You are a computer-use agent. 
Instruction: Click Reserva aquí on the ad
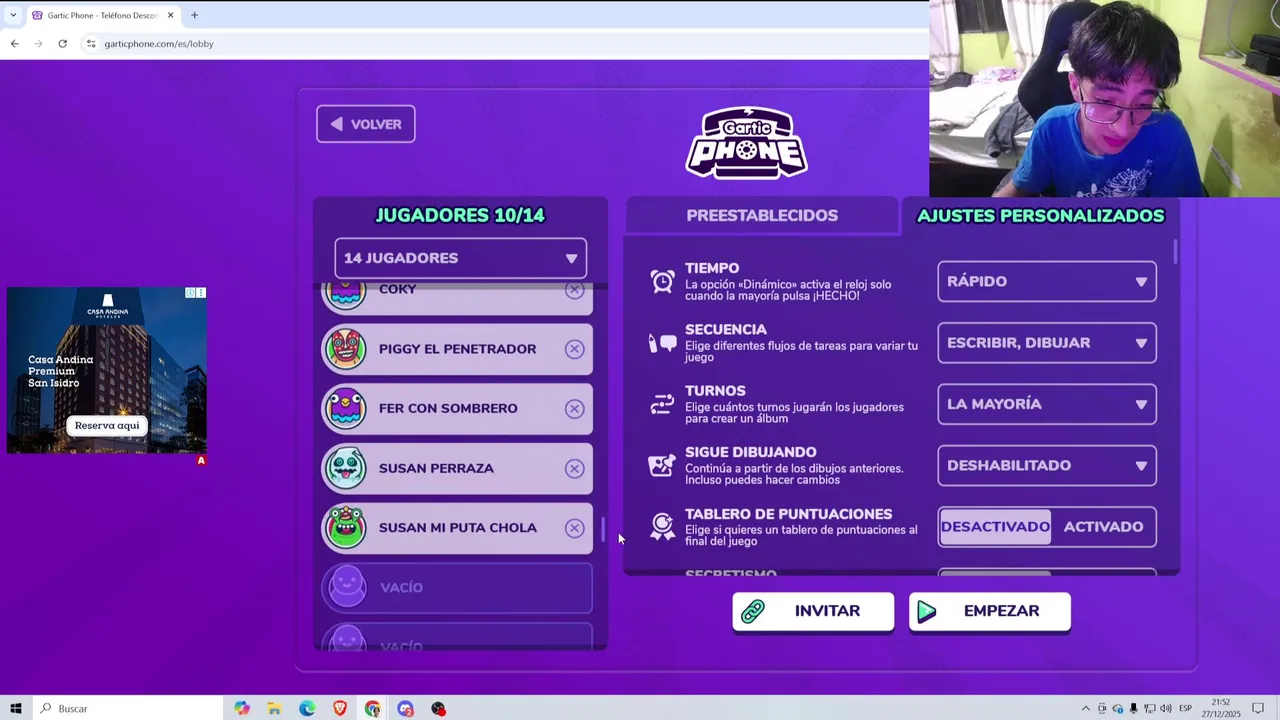tap(107, 425)
